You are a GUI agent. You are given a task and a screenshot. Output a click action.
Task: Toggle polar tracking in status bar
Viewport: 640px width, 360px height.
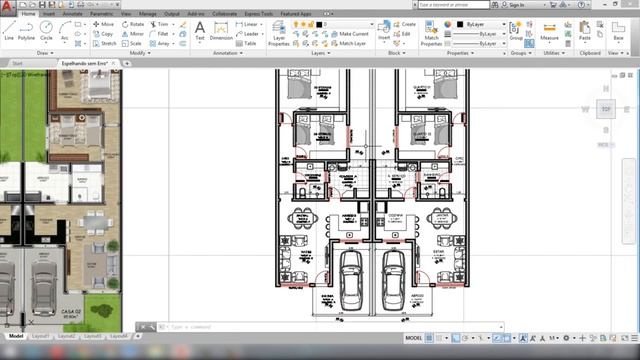pyautogui.click(x=465, y=338)
